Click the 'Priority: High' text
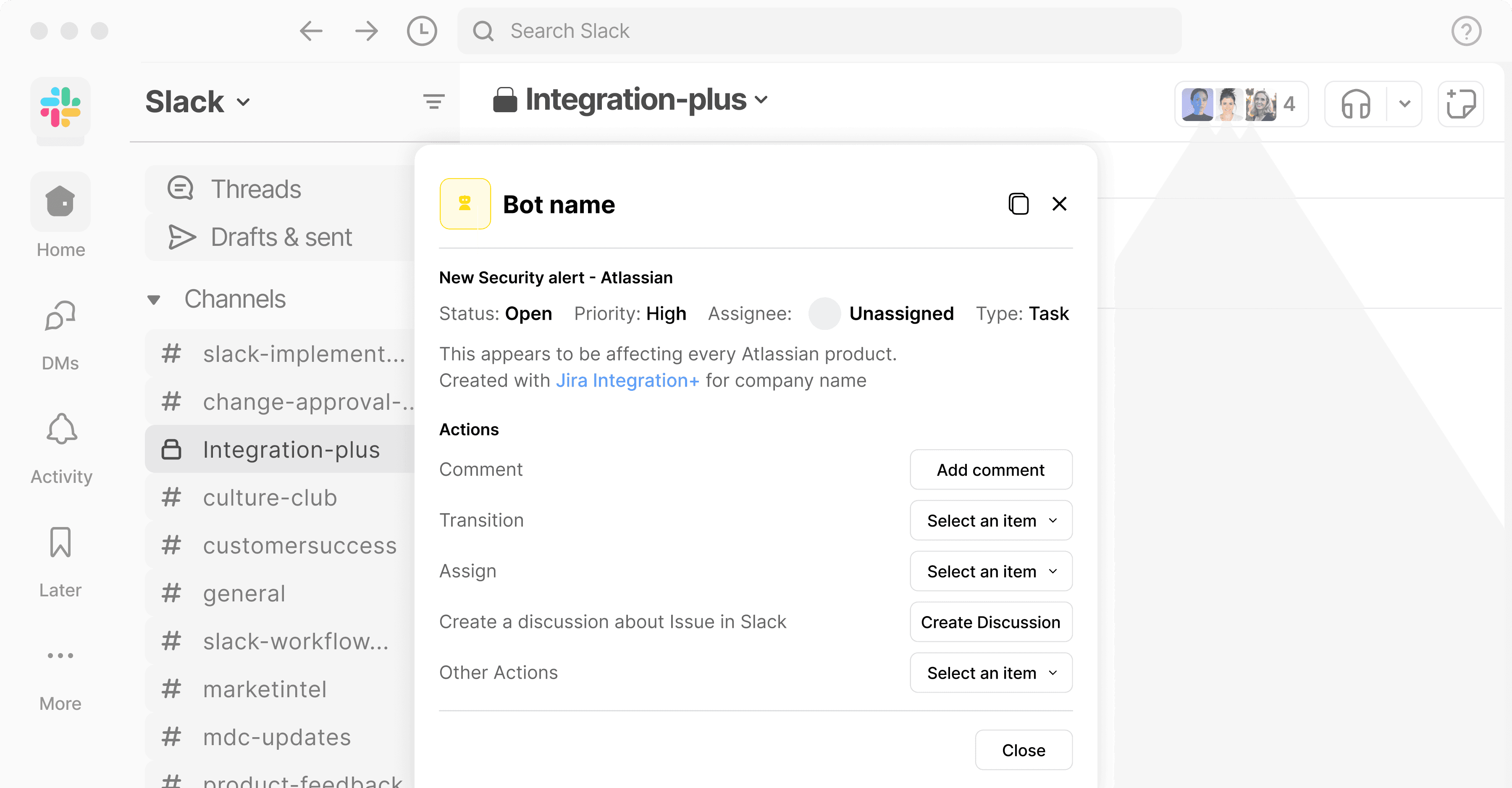 click(630, 314)
